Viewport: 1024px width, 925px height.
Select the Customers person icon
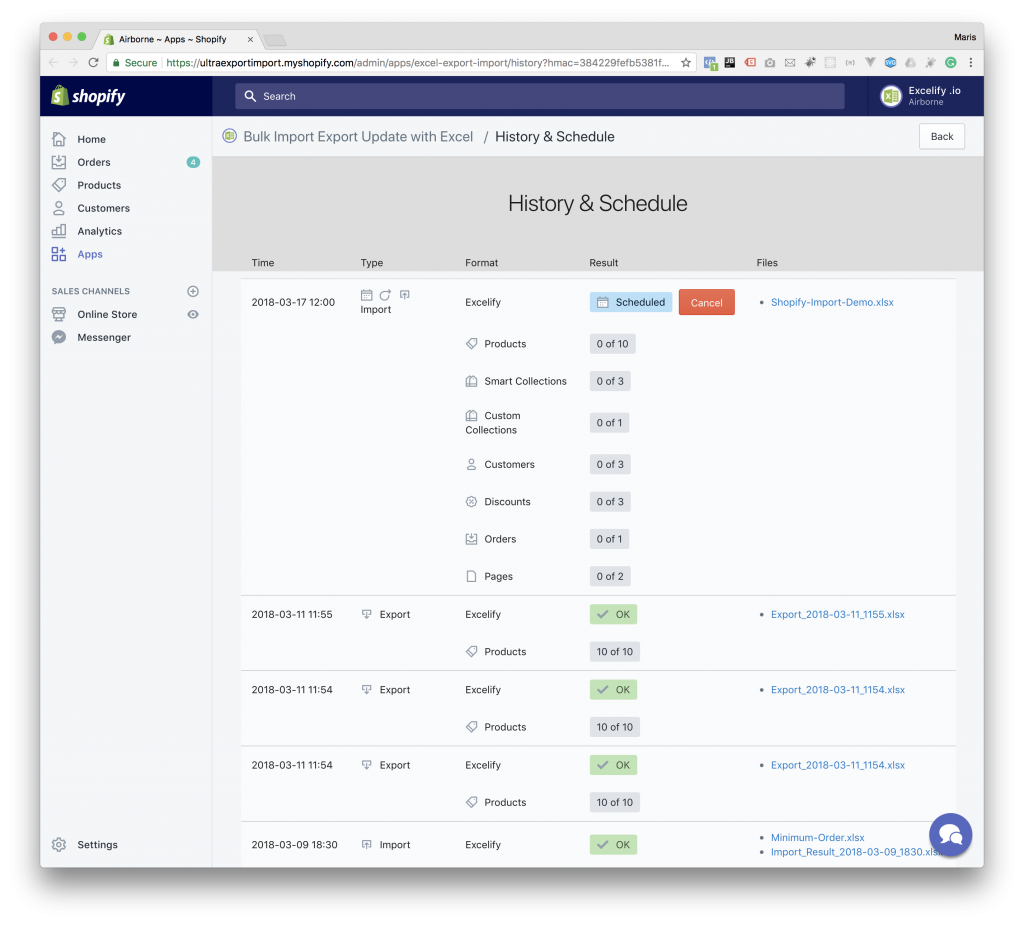click(x=470, y=464)
